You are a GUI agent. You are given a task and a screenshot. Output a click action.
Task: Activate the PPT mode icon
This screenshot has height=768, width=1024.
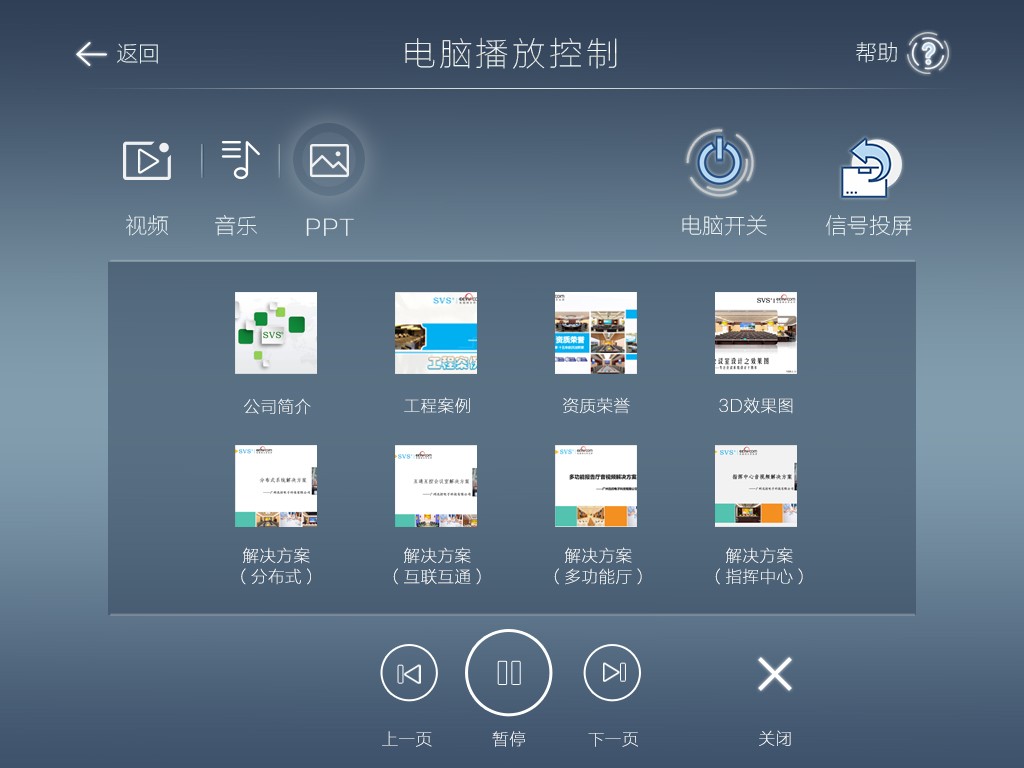coord(330,159)
